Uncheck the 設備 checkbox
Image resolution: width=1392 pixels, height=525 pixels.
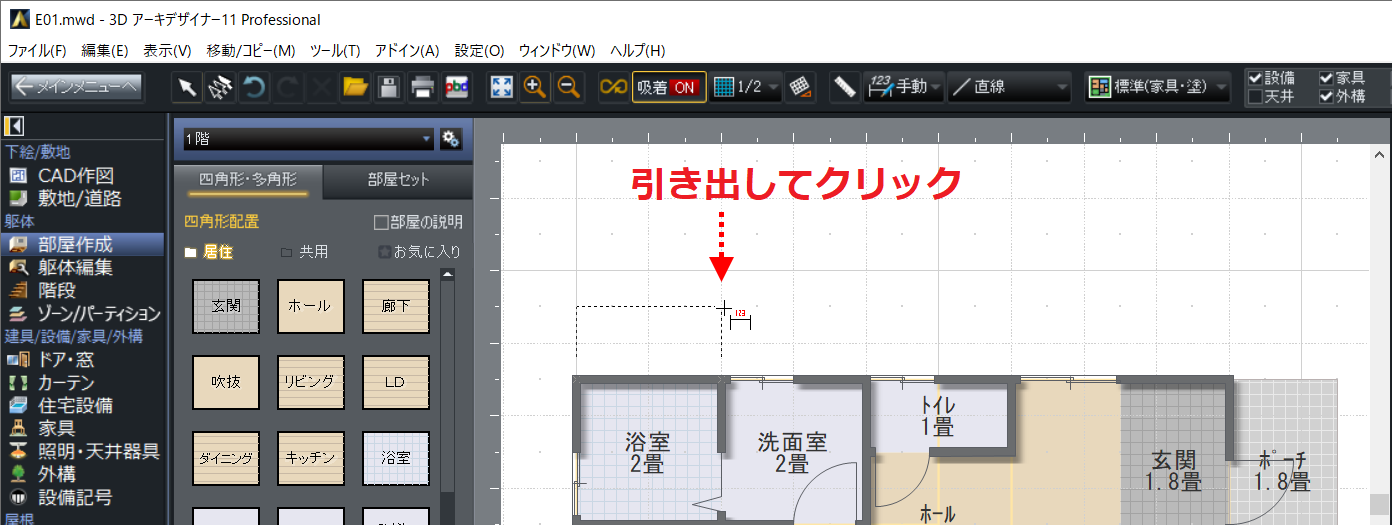(1255, 78)
